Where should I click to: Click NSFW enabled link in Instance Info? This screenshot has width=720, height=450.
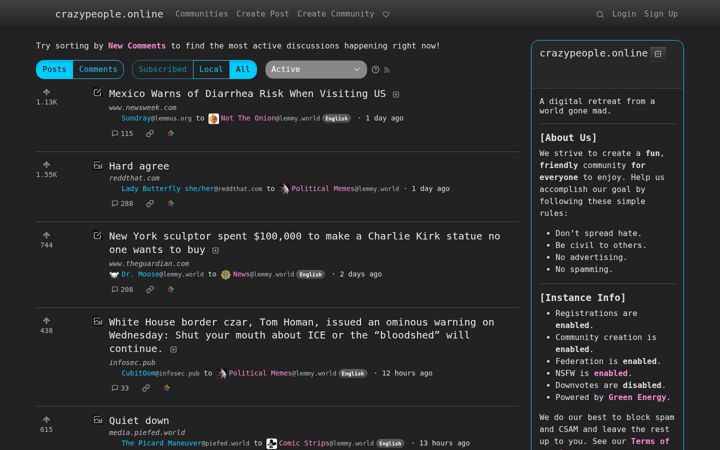coord(610,374)
